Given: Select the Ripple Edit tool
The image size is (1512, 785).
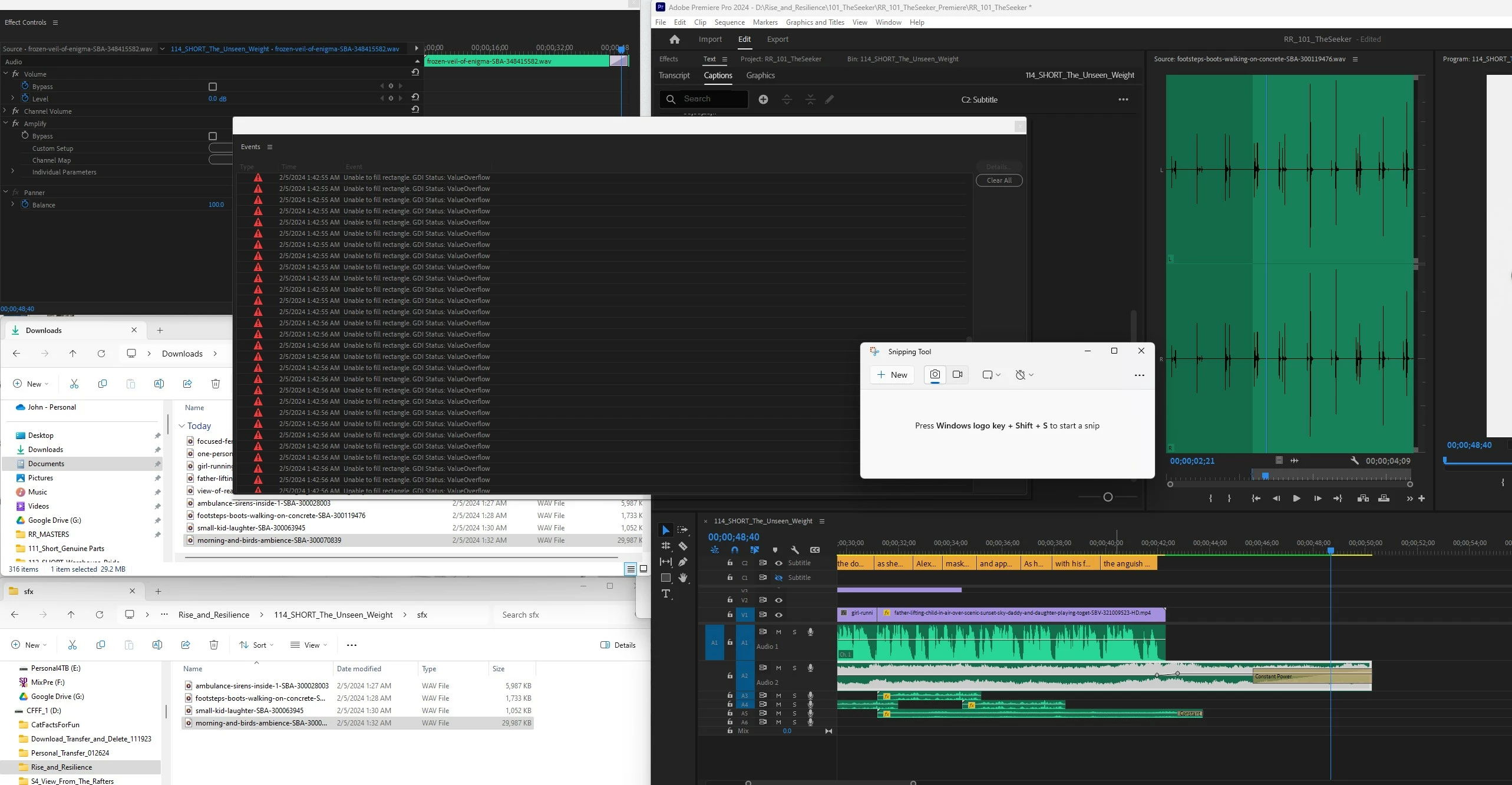Looking at the screenshot, I should (666, 546).
